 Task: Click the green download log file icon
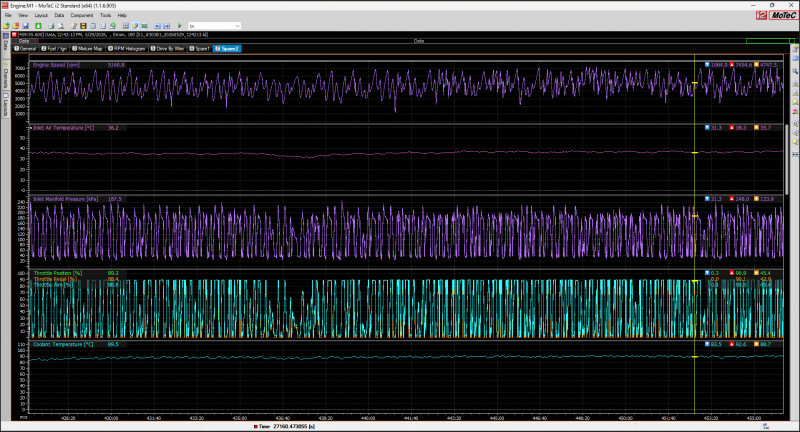38,26
